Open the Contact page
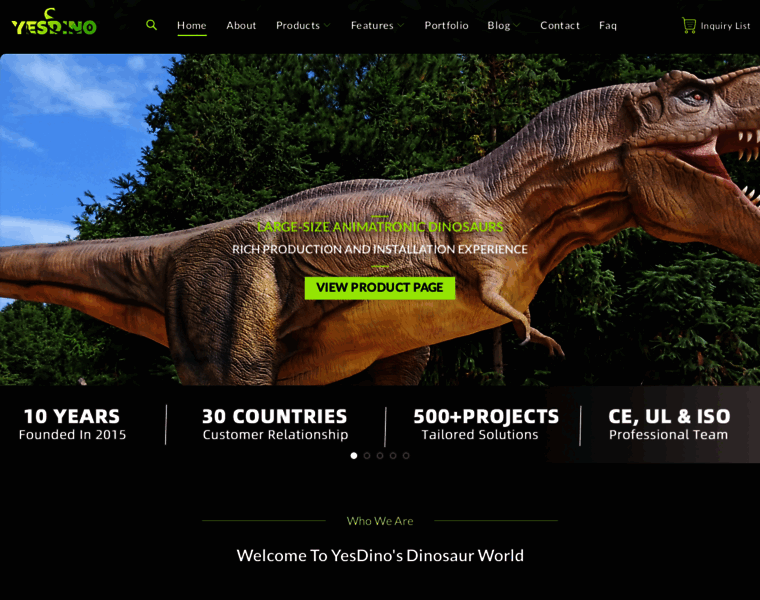 pos(560,25)
